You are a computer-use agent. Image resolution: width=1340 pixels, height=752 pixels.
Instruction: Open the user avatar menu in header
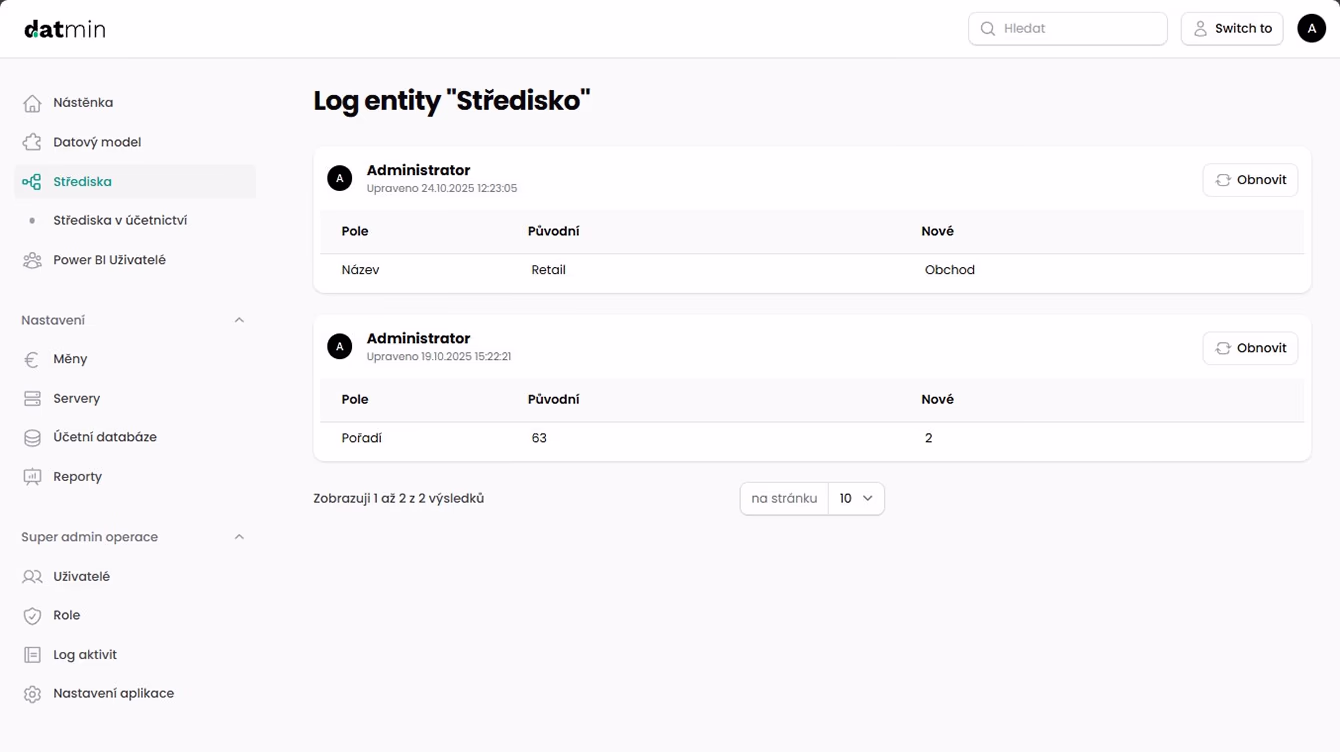coord(1311,29)
